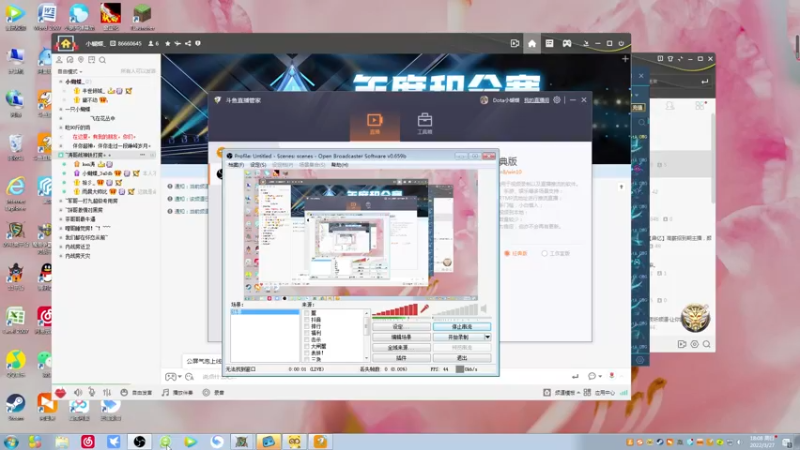800x450 pixels.
Task: Open settings gear in the Douyu window header
Action: (x=557, y=100)
